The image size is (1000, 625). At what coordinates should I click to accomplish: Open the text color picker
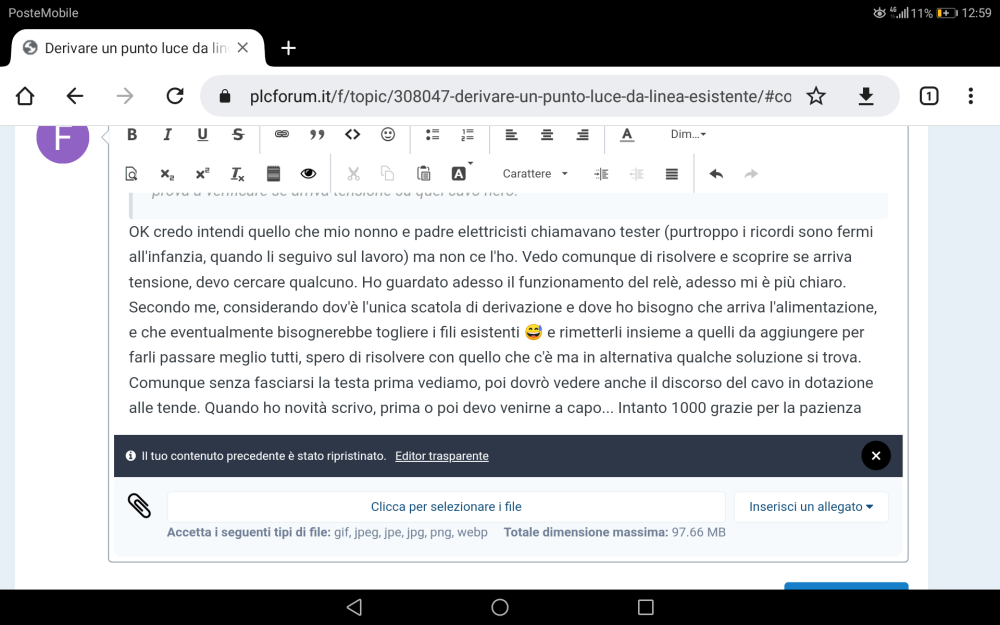pos(624,134)
